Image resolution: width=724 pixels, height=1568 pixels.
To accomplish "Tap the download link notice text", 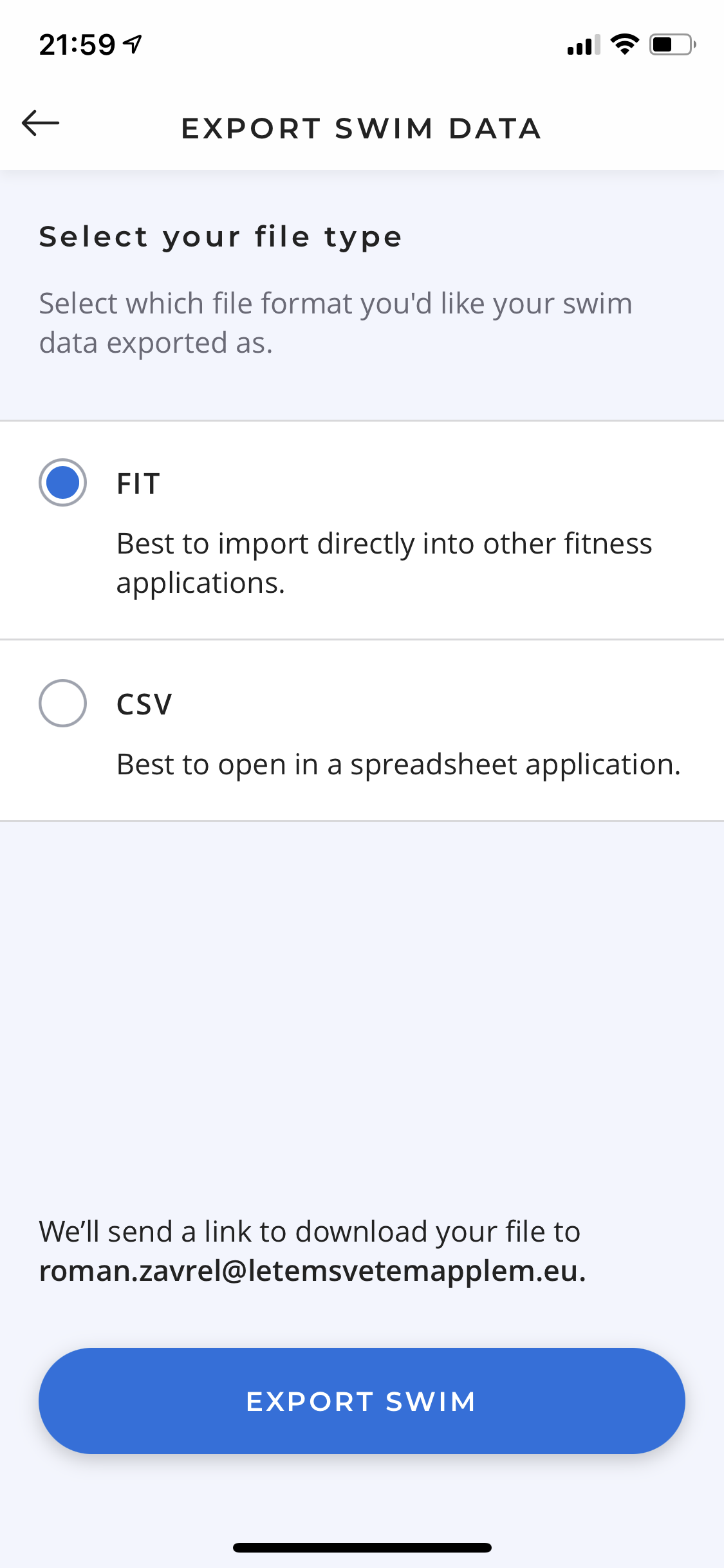I will pos(310,1231).
